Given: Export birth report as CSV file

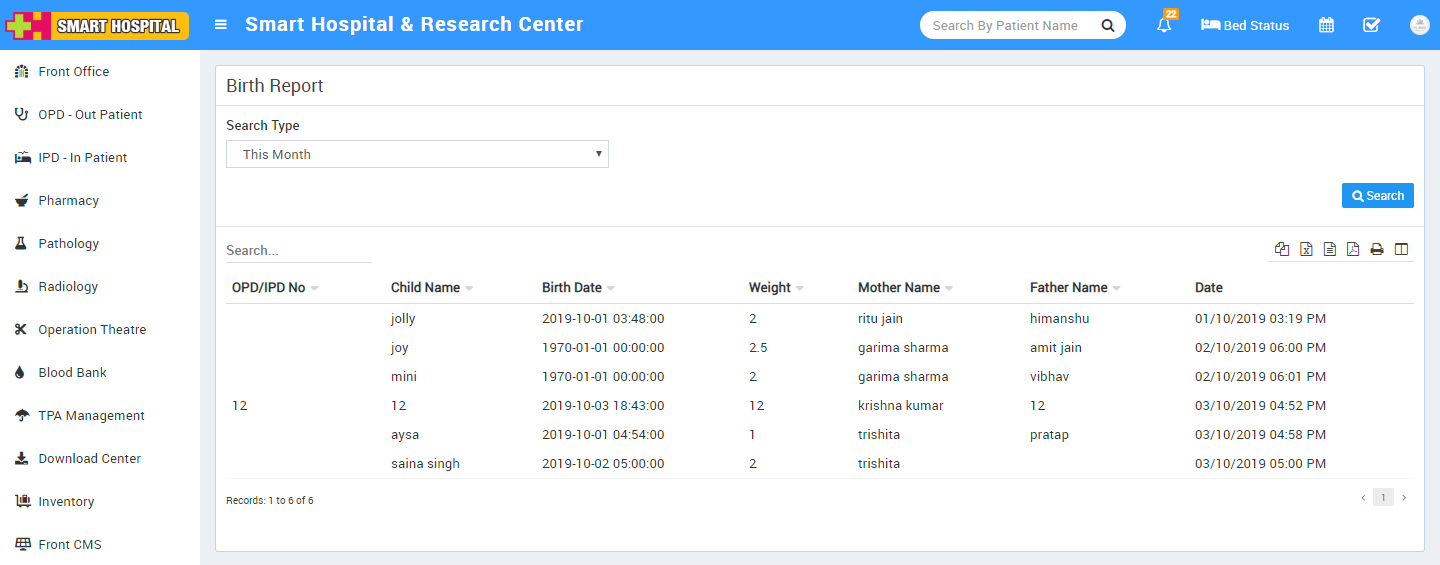Looking at the screenshot, I should (x=1330, y=249).
